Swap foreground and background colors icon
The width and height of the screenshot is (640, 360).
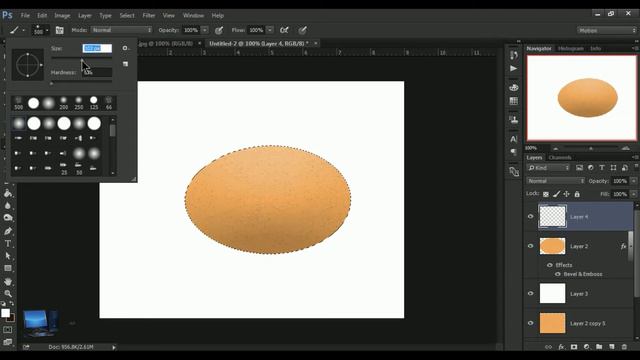[11, 304]
